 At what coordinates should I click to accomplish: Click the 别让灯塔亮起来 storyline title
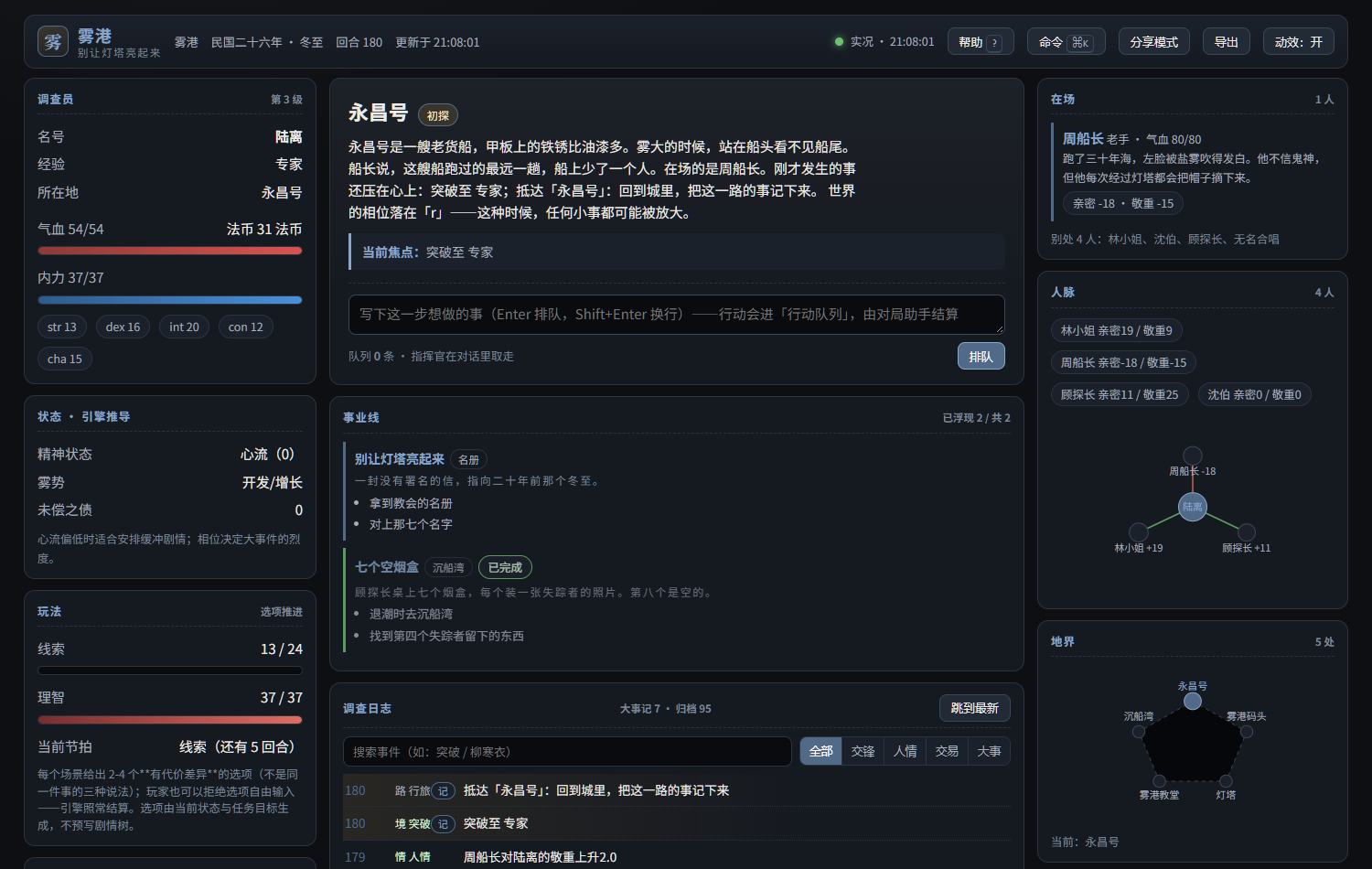pyautogui.click(x=400, y=459)
